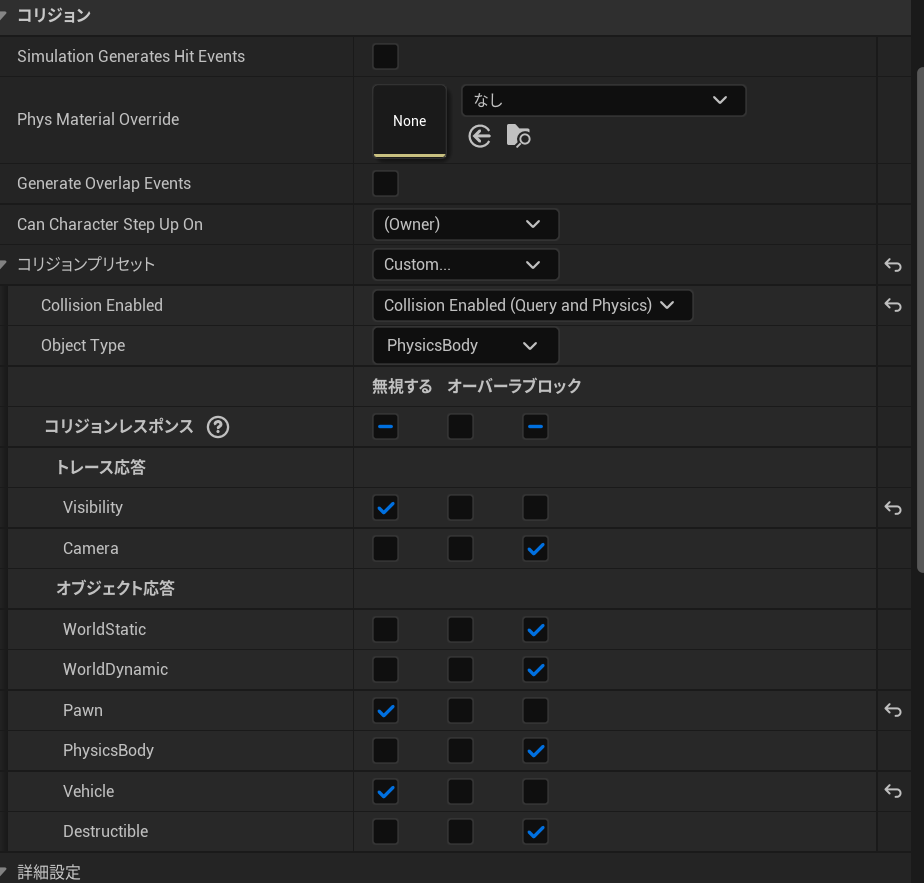Screen dimensions: 924x883
Task: Set all collision responses to Block
Action: [x=535, y=427]
